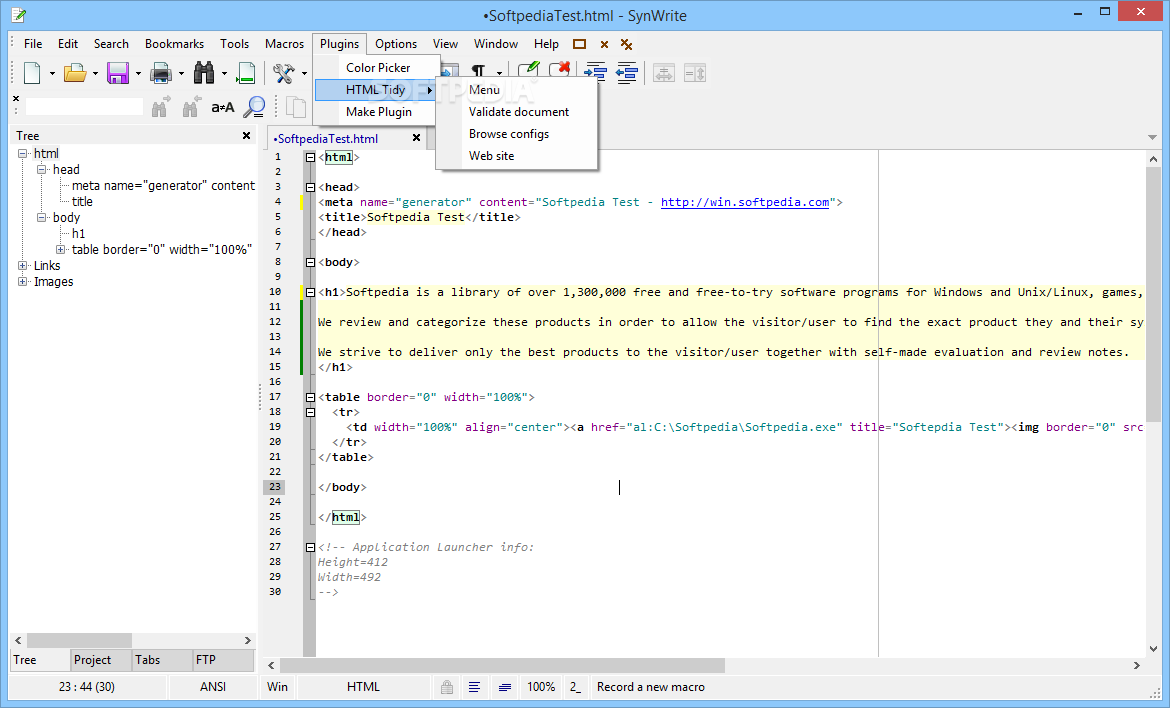Click the single brown X close-document icon
Viewport: 1170px width, 708px height.
(x=604, y=45)
